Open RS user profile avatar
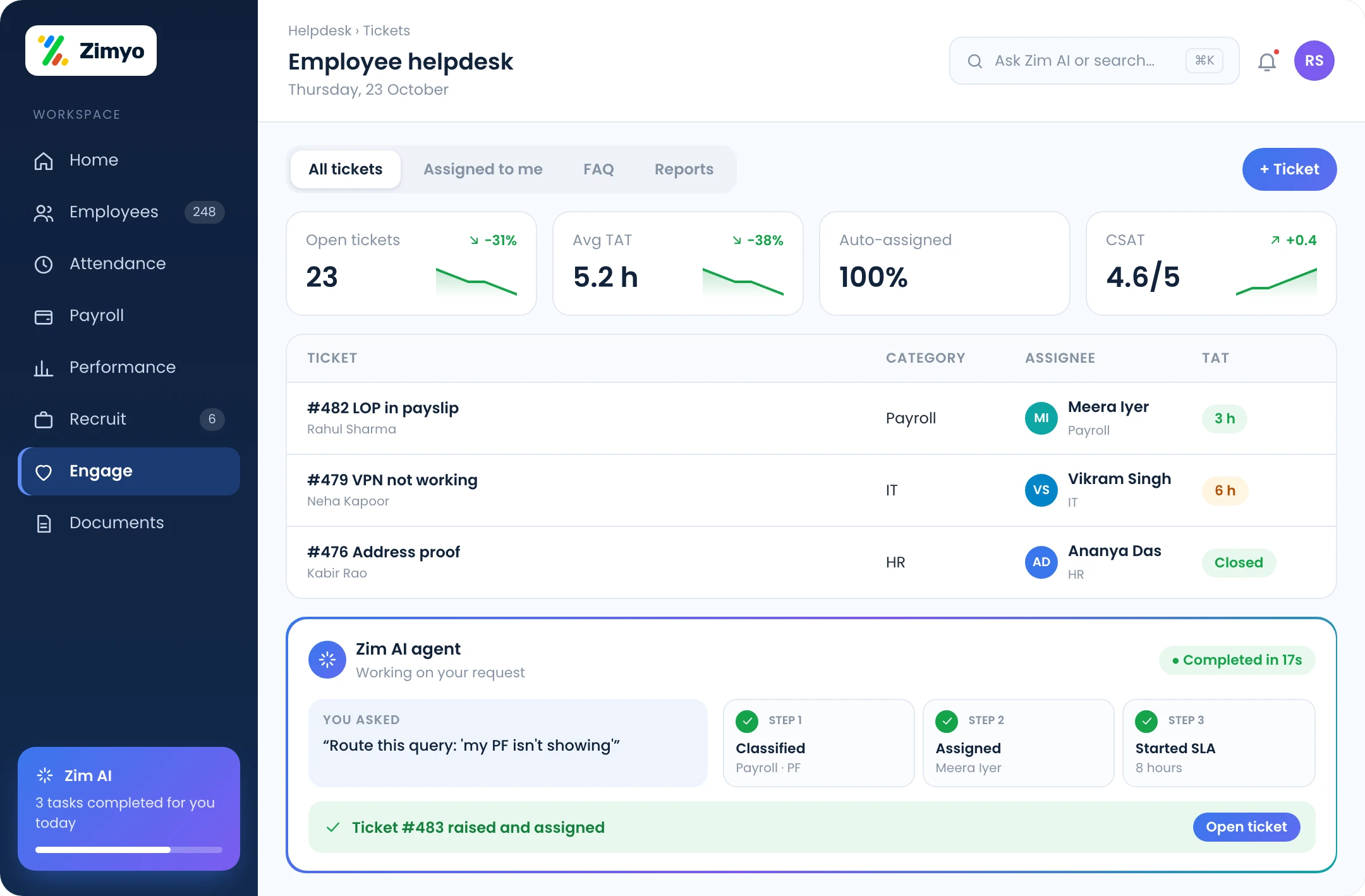Viewport: 1365px width, 896px height. coord(1314,61)
